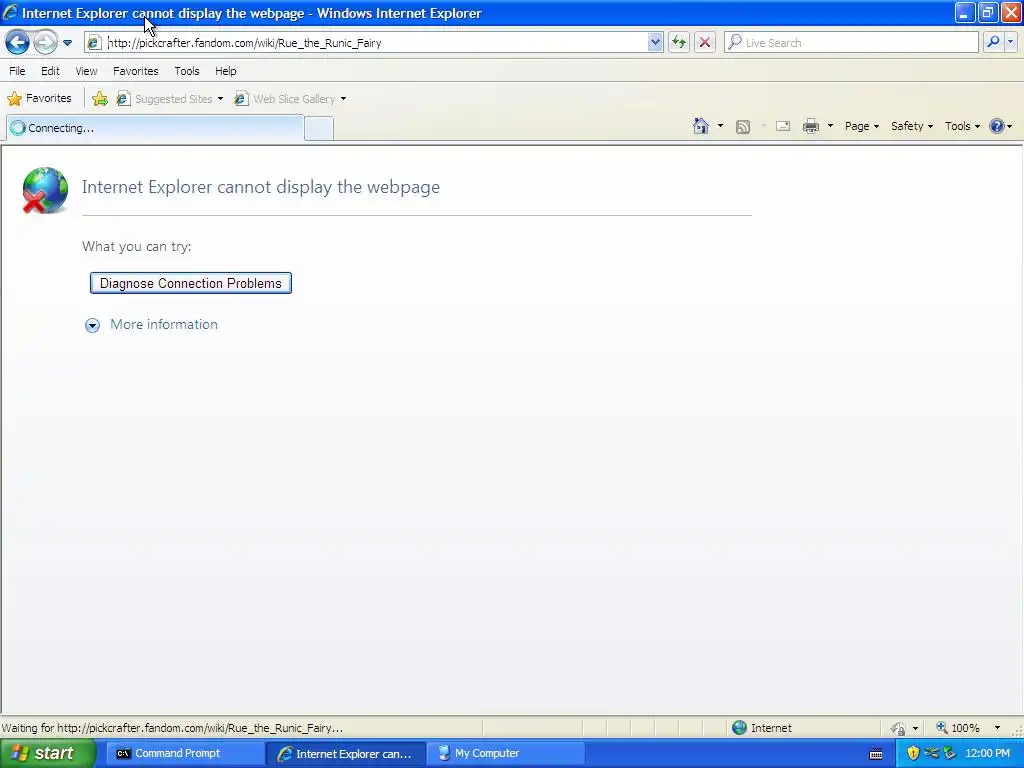
Task: Open the Favorites menu
Action: tap(136, 71)
